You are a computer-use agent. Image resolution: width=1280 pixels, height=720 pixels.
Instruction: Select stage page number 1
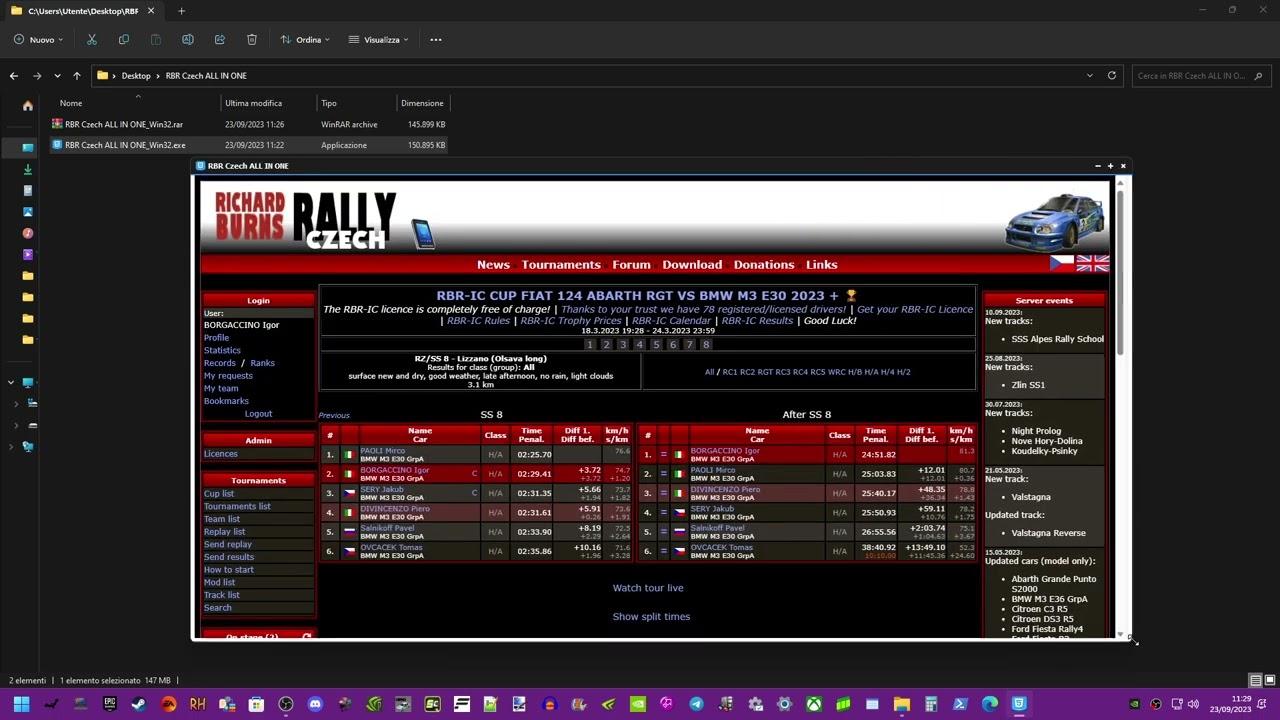(590, 345)
